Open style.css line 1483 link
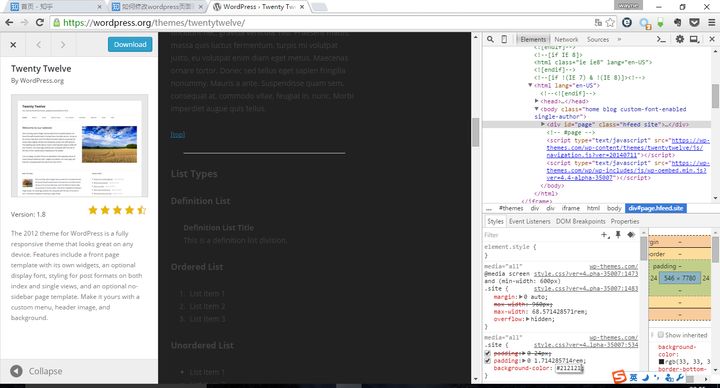 click(586, 288)
